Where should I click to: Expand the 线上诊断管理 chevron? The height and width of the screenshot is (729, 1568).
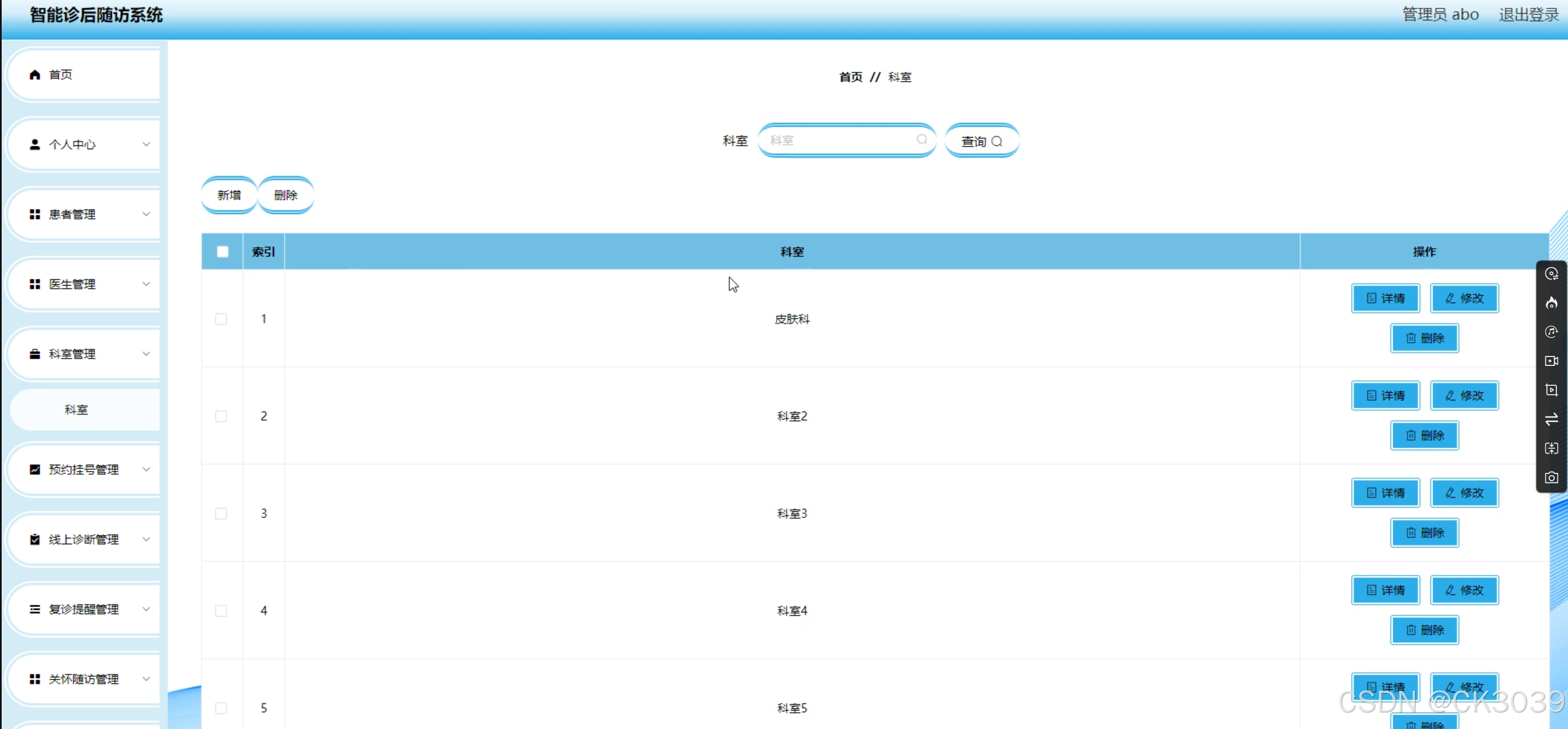coord(146,539)
